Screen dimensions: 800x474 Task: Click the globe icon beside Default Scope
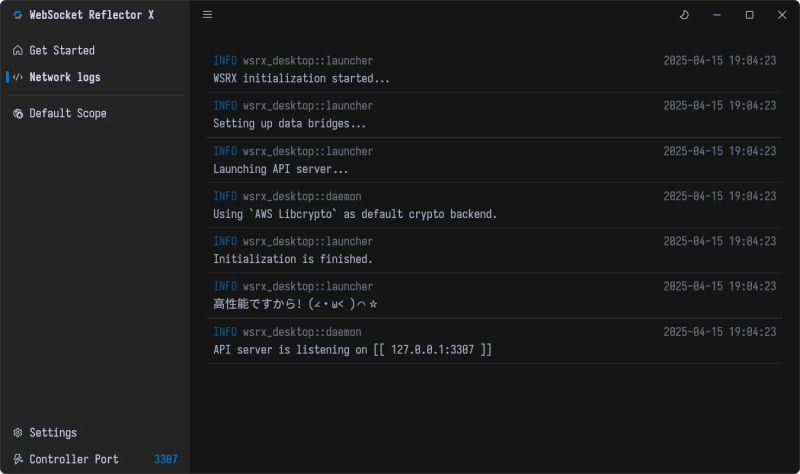(x=18, y=113)
